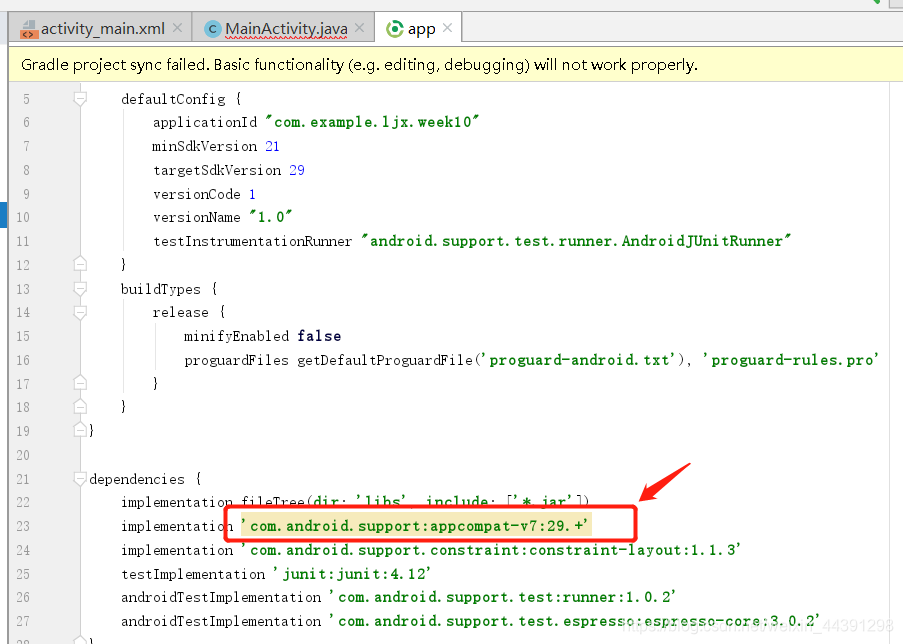
Task: Collapse the dependencies code block
Action: (81, 479)
